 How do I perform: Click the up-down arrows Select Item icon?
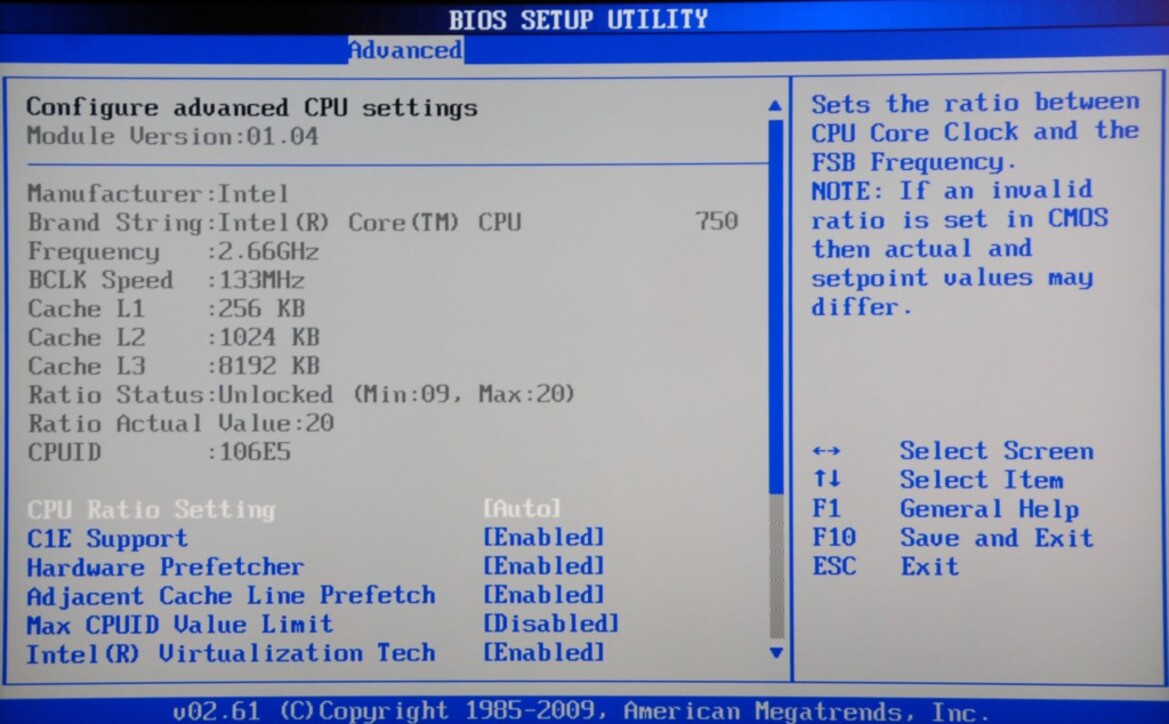point(826,479)
